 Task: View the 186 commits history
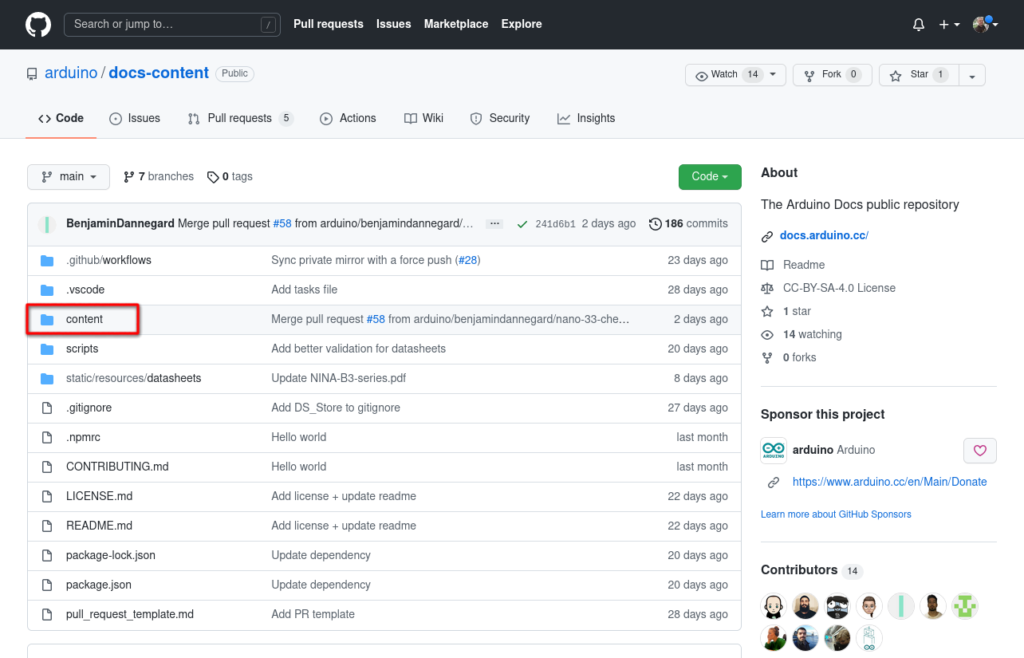tap(688, 224)
